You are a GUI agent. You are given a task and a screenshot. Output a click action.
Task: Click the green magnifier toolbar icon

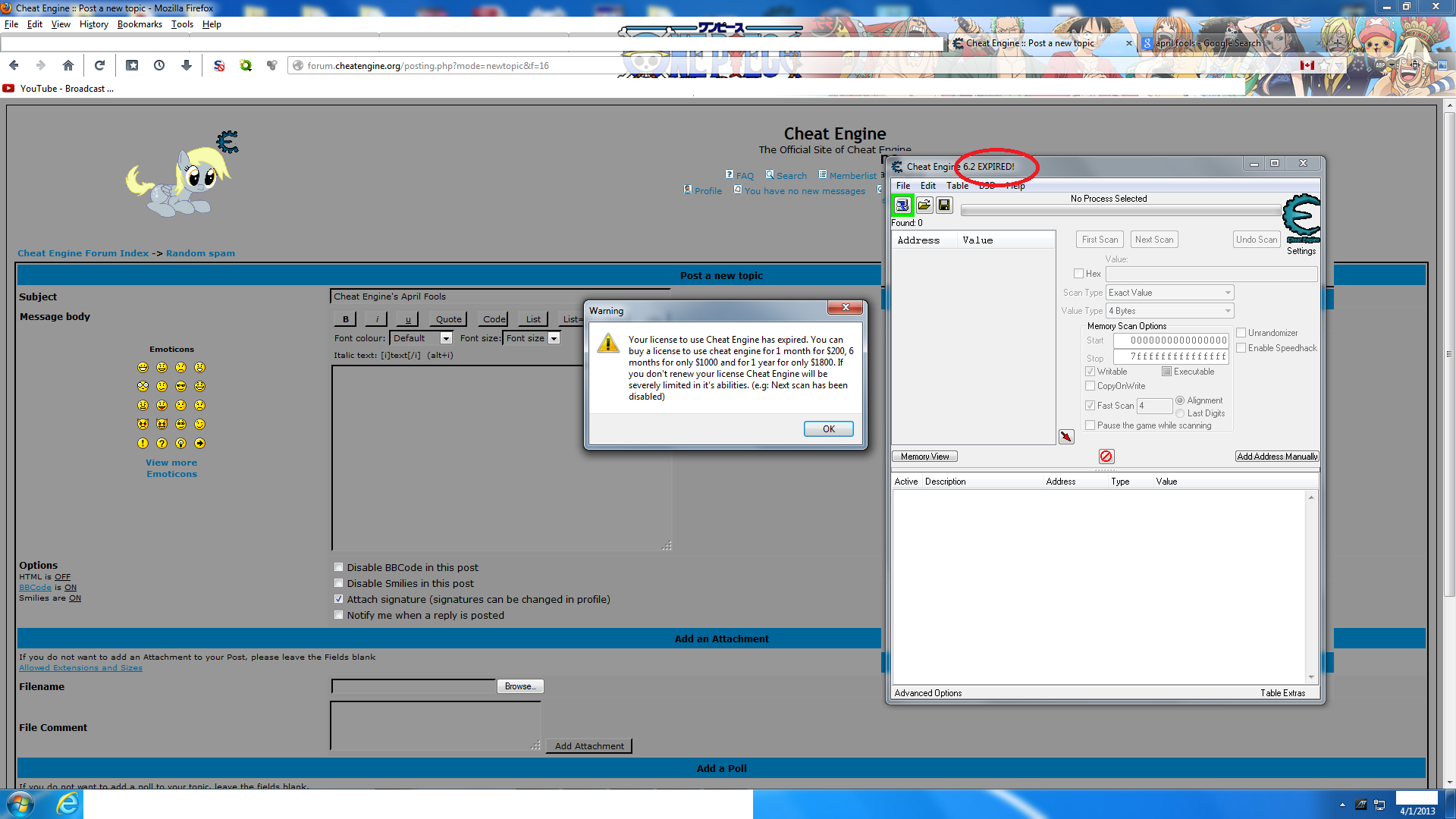point(246,66)
